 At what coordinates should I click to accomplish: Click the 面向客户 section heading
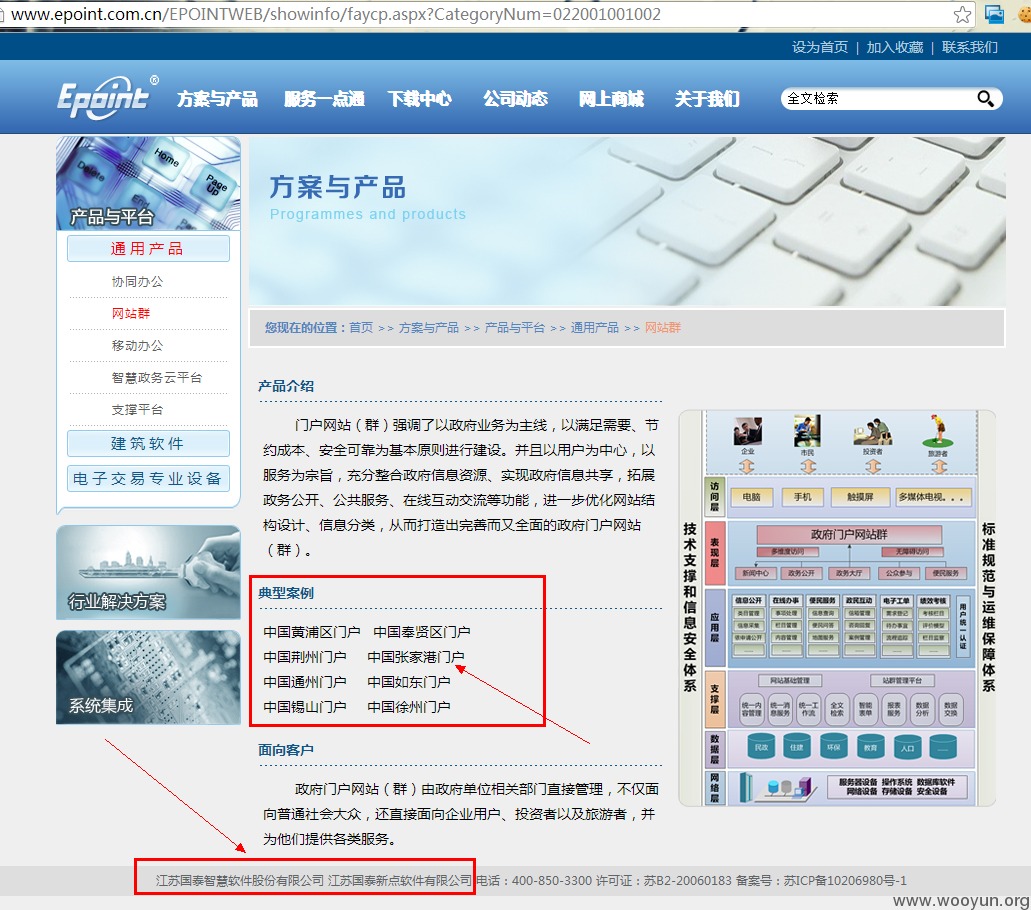(286, 750)
